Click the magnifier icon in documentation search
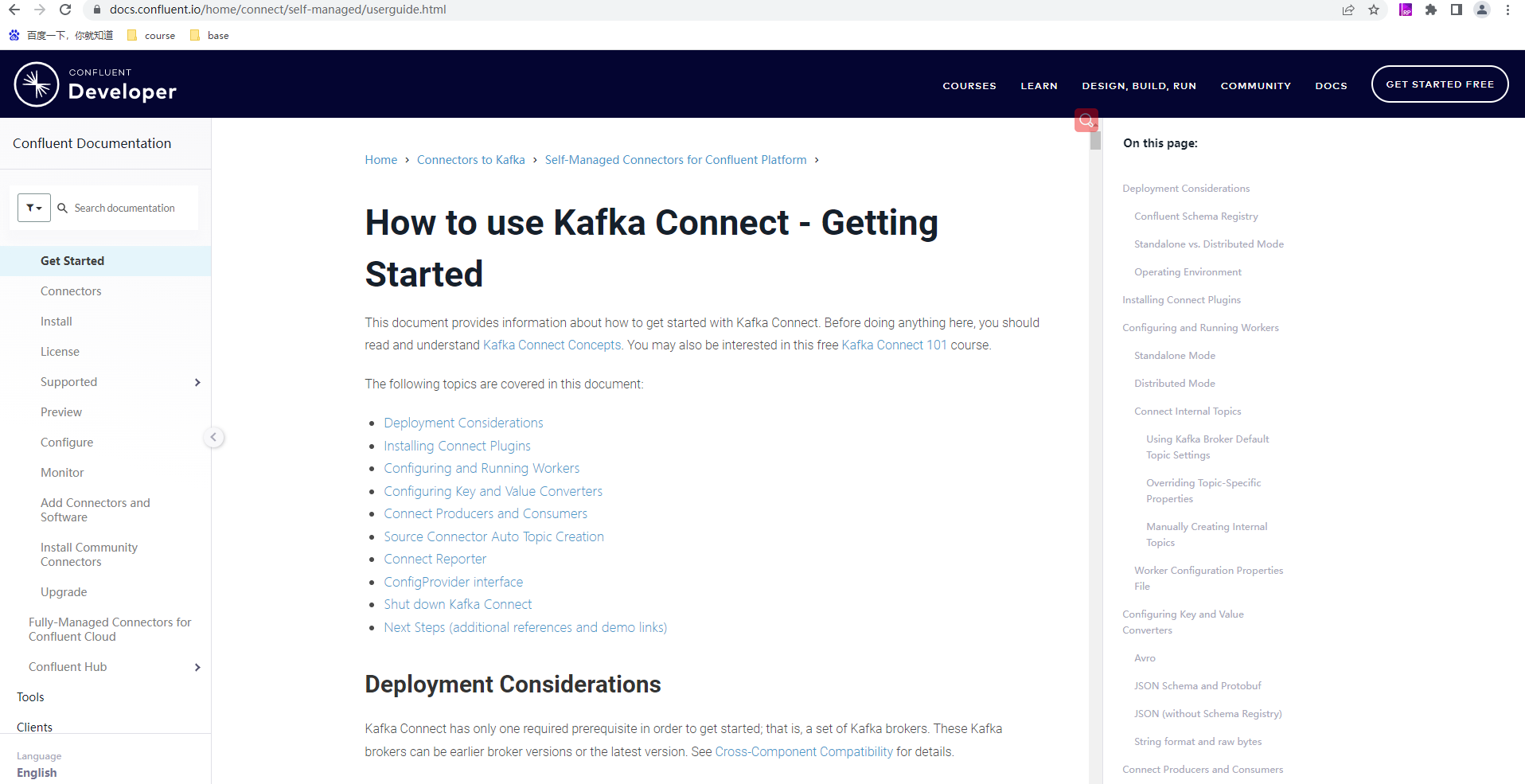The image size is (1525, 784). [x=62, y=208]
